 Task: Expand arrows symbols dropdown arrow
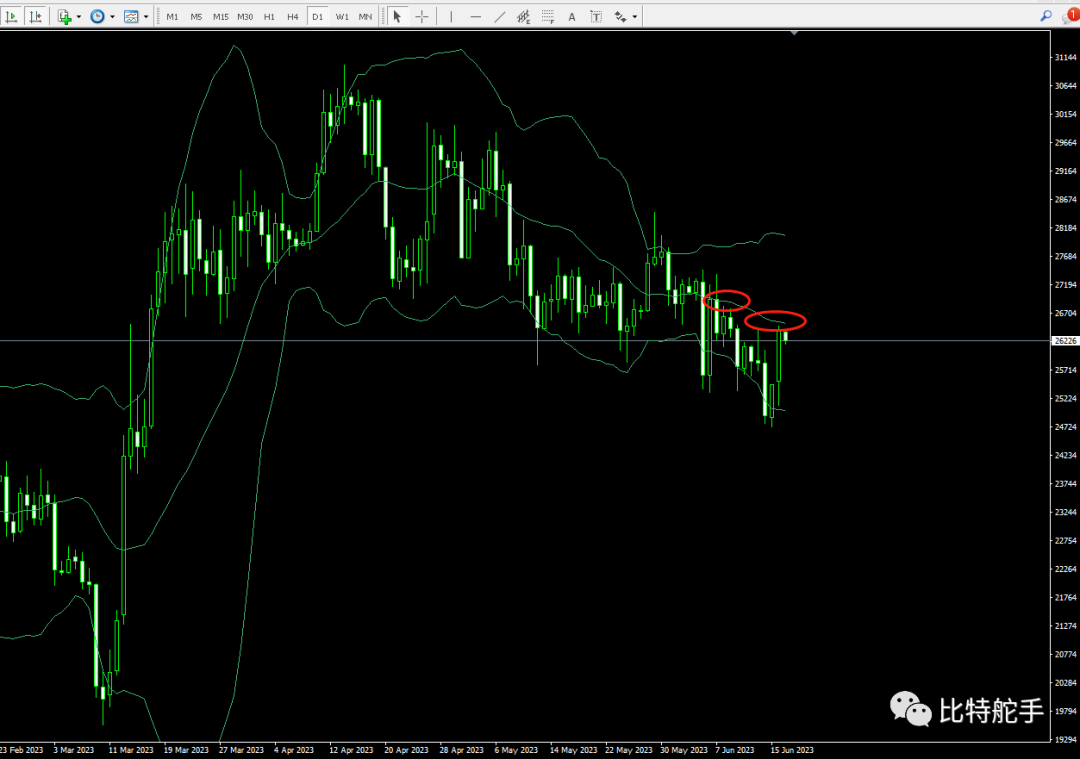pos(634,17)
